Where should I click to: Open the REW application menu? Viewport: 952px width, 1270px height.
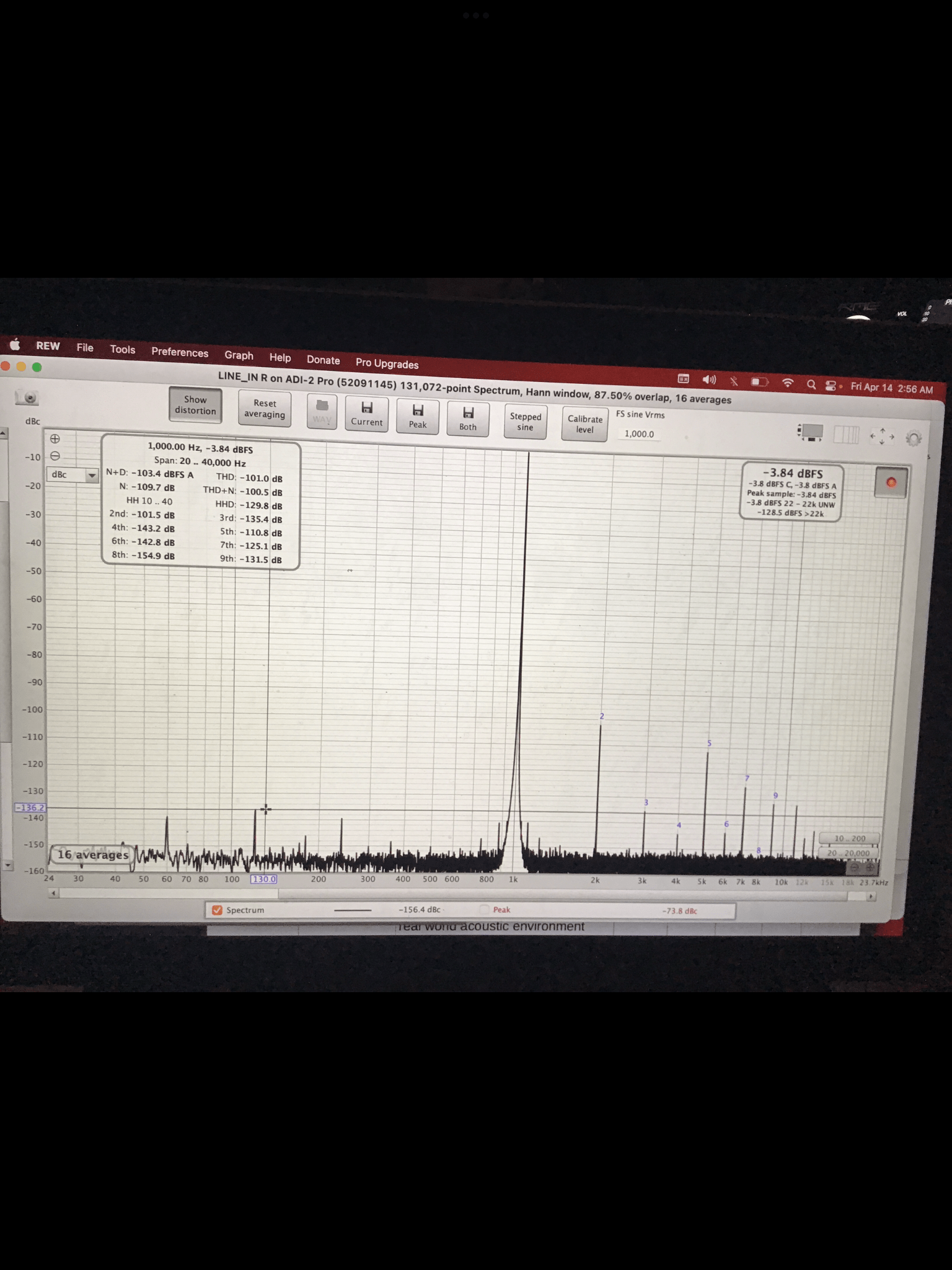[48, 345]
